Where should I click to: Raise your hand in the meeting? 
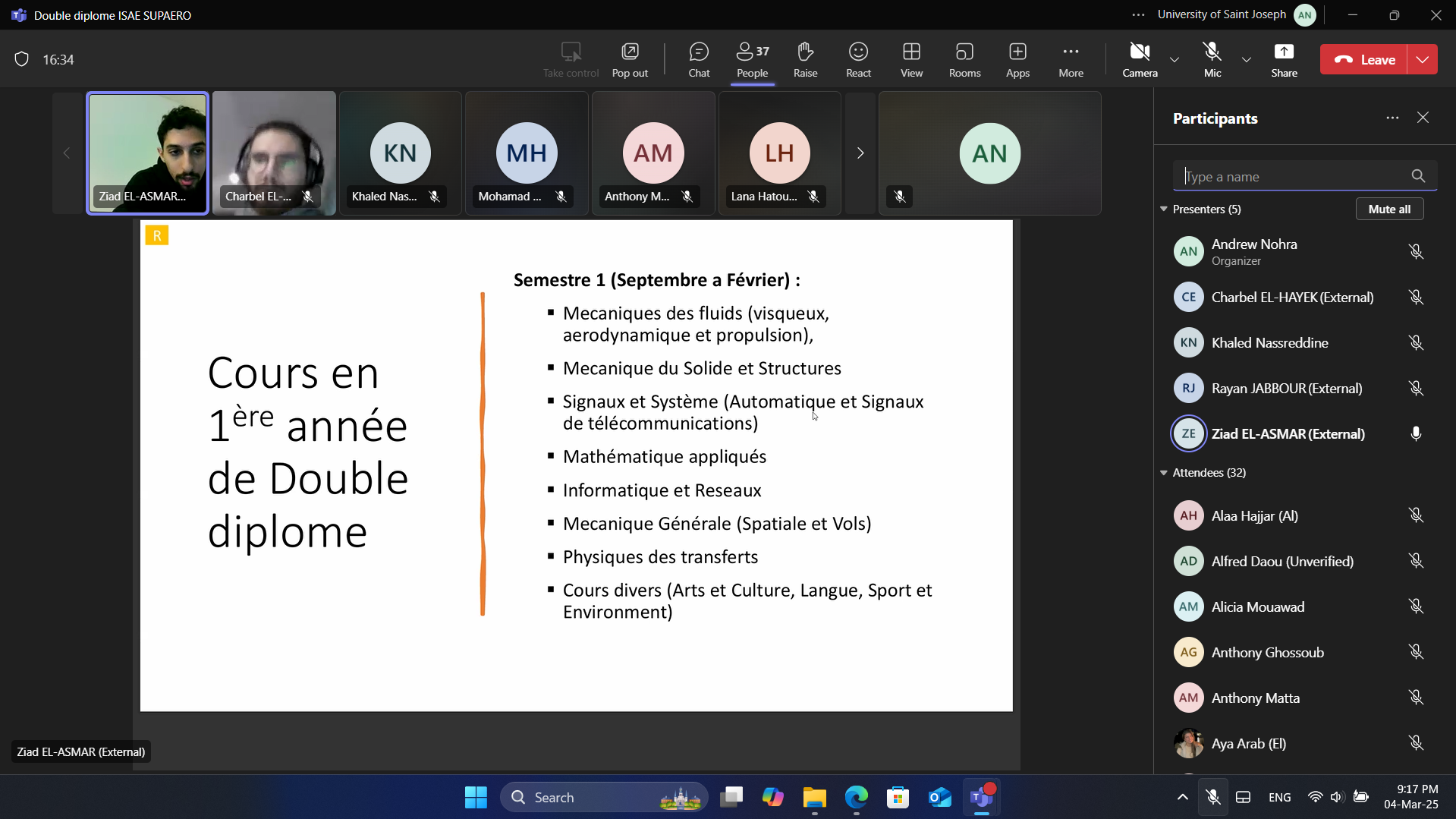pos(805,59)
